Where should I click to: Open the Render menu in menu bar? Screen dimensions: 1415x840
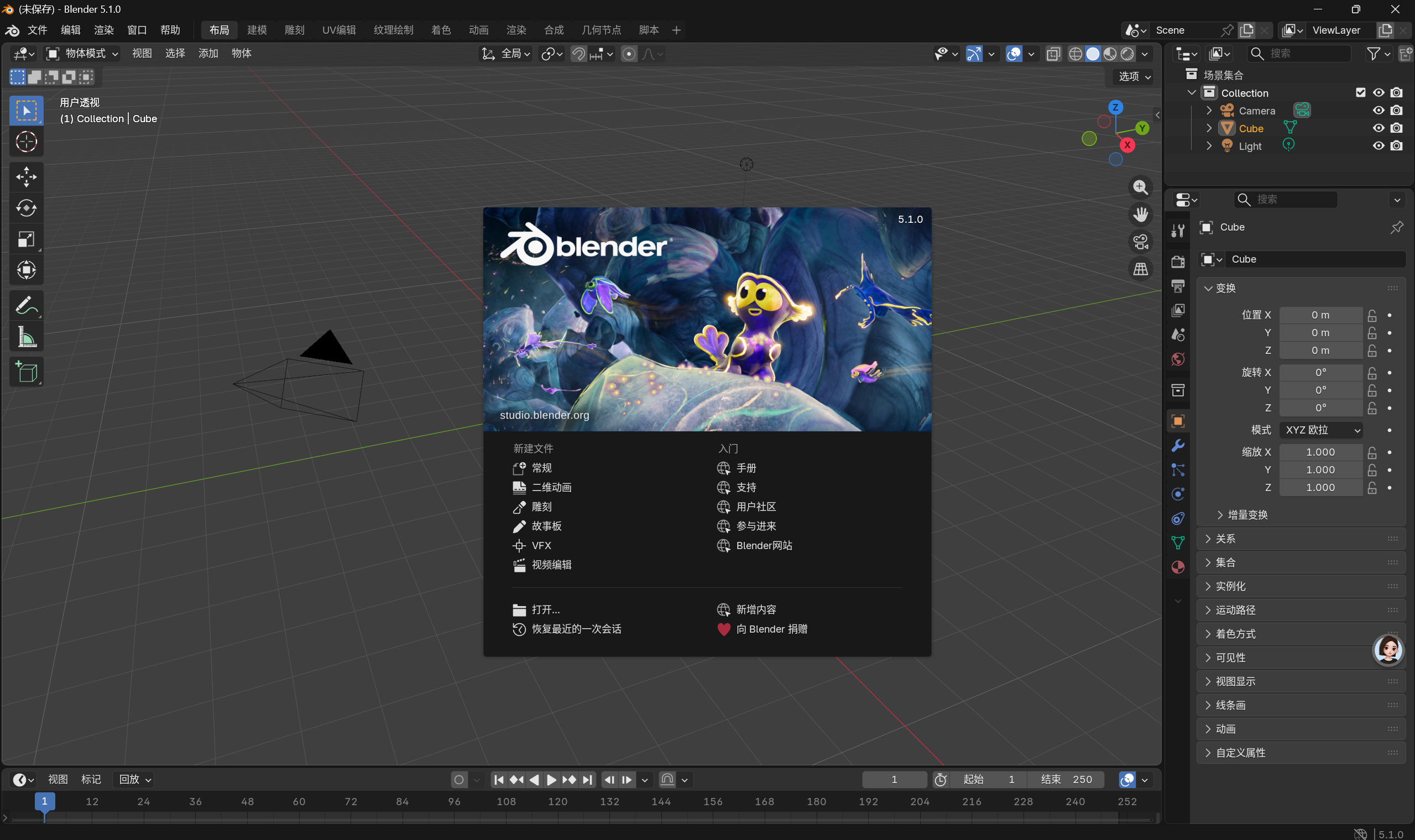(103, 30)
